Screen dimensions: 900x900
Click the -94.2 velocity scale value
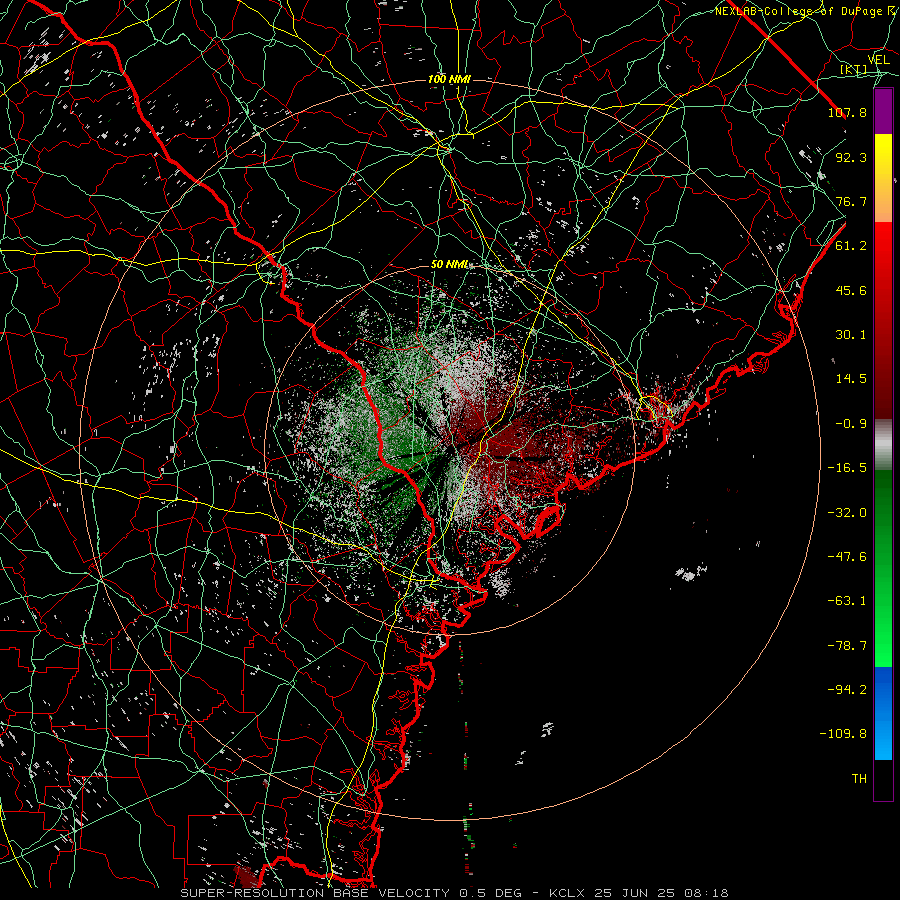(847, 690)
